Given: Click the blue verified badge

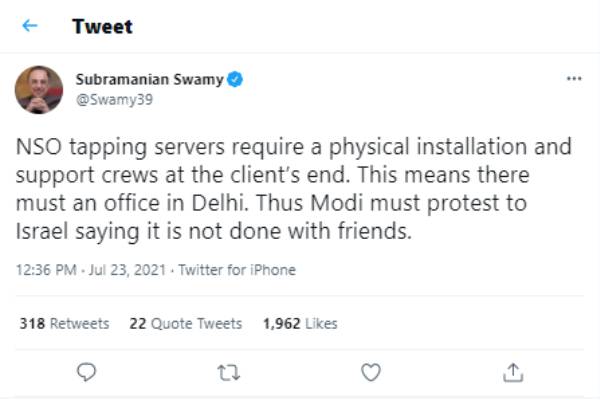Looking at the screenshot, I should click(x=239, y=78).
